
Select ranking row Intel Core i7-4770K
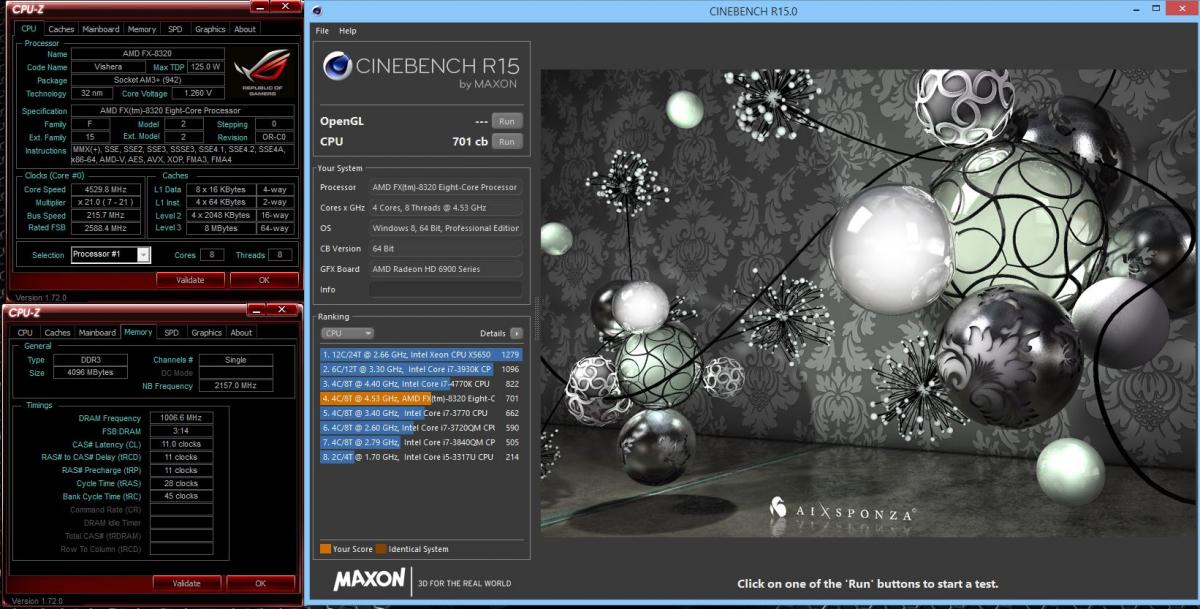[421, 383]
